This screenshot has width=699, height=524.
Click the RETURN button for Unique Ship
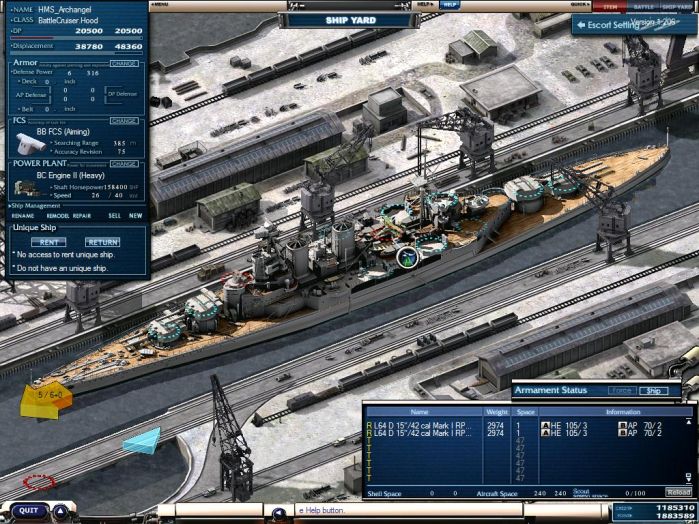pyautogui.click(x=103, y=242)
